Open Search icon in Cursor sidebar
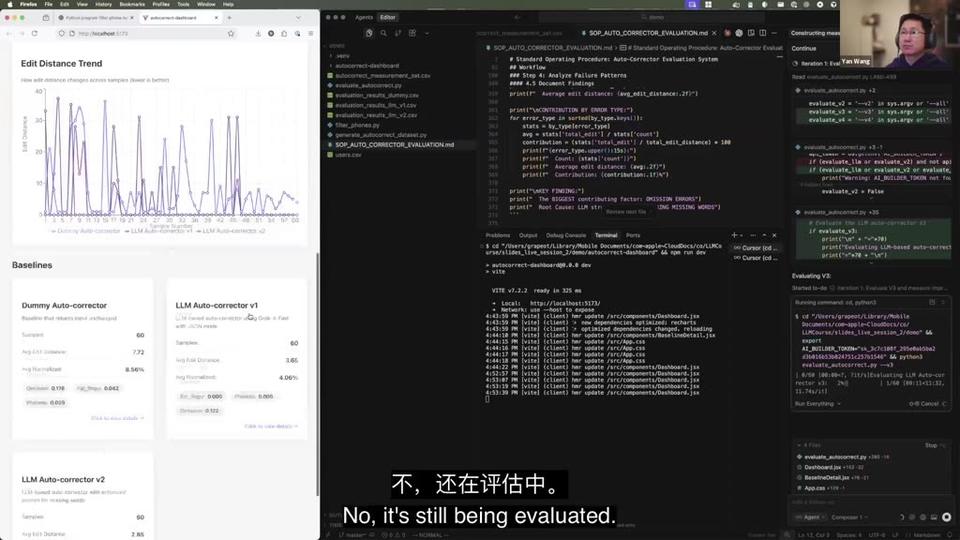 pos(383,33)
